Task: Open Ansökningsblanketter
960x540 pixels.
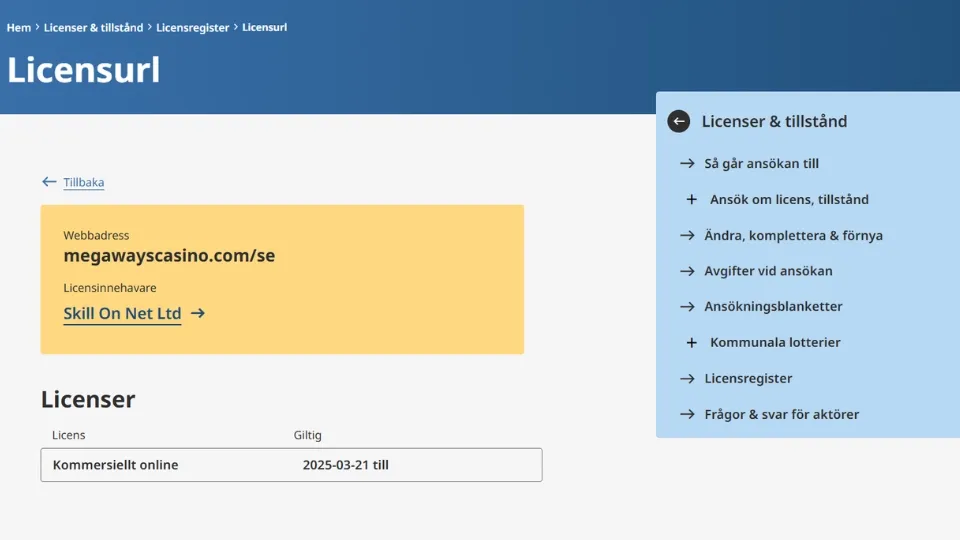Action: 773,307
